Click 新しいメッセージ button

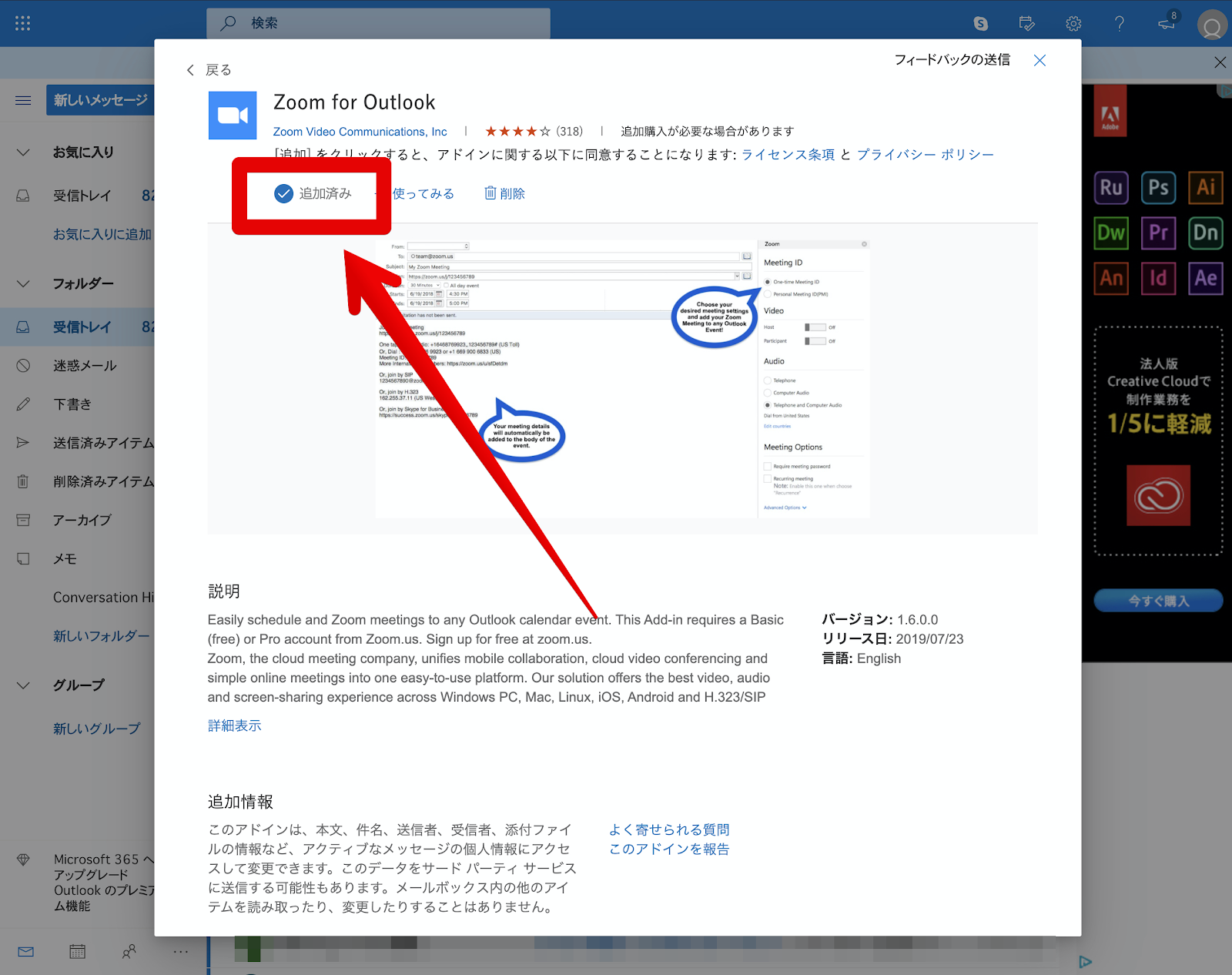100,100
